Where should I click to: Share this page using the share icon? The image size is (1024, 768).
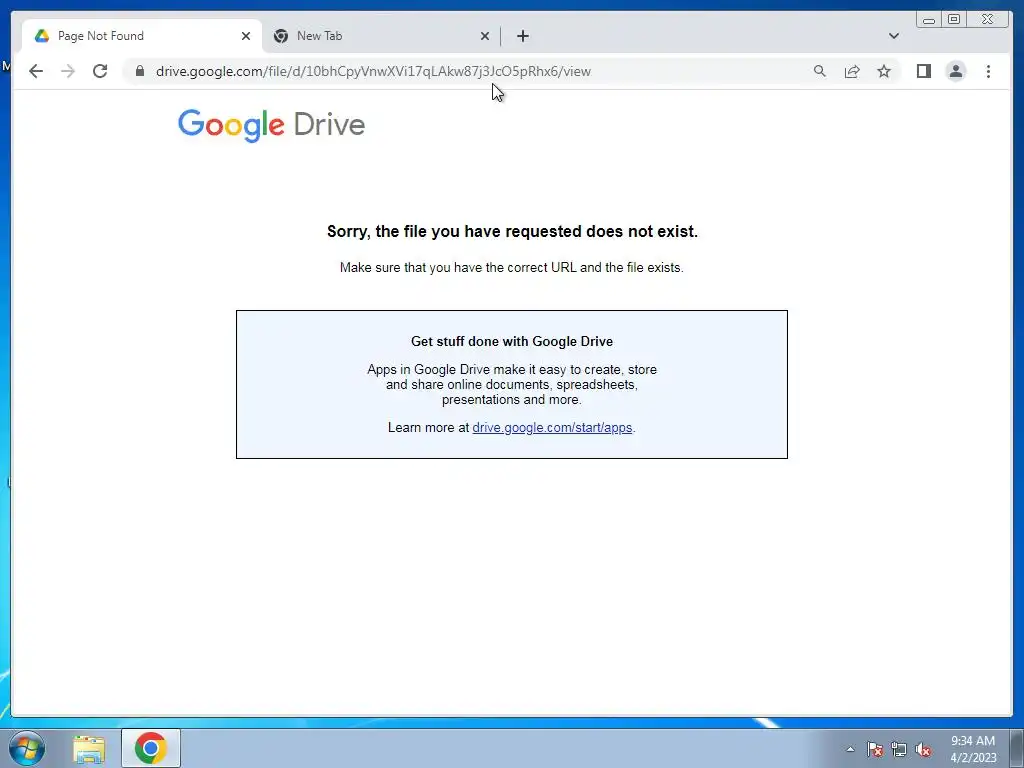tap(852, 71)
